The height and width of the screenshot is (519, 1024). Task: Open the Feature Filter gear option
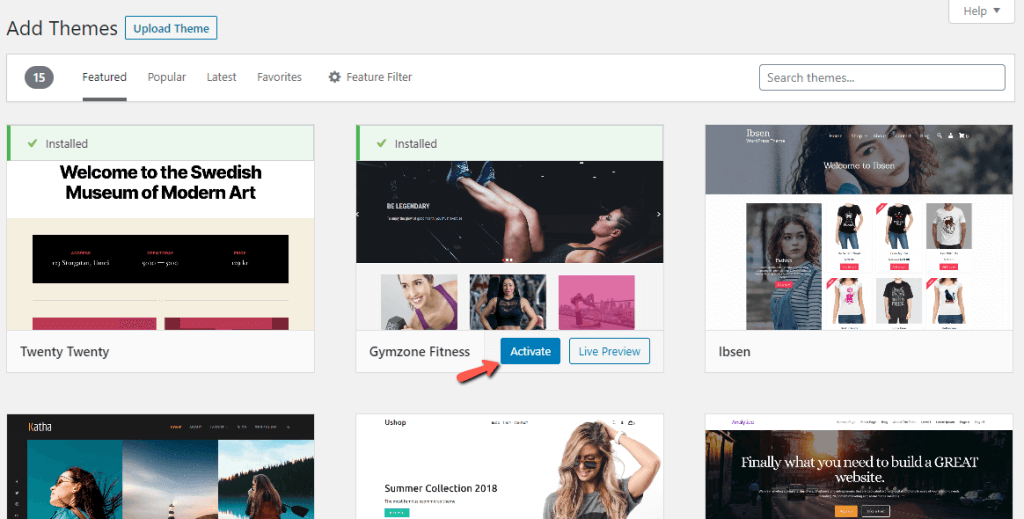click(x=370, y=77)
